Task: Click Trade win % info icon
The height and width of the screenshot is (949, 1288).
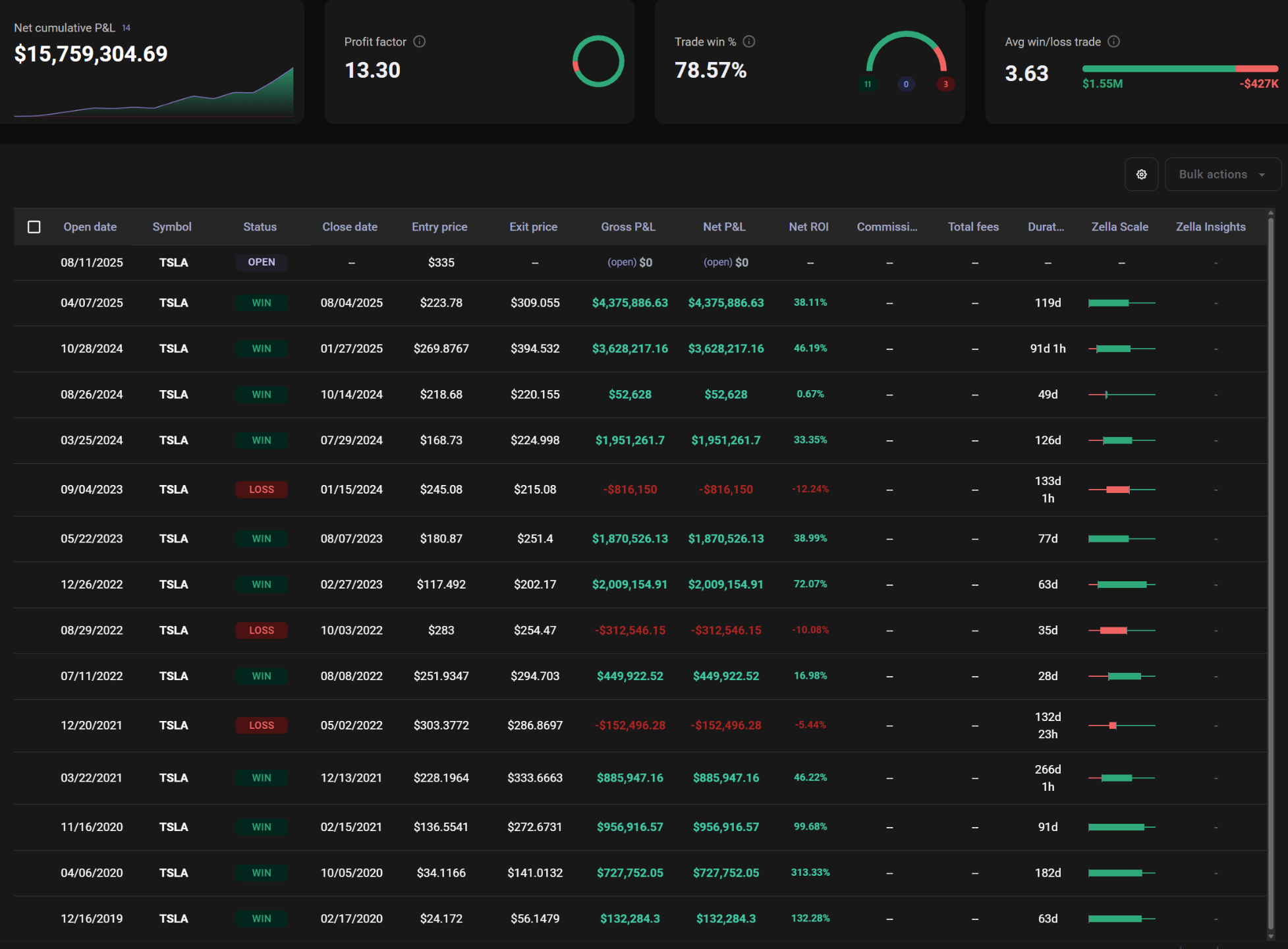Action: point(749,42)
